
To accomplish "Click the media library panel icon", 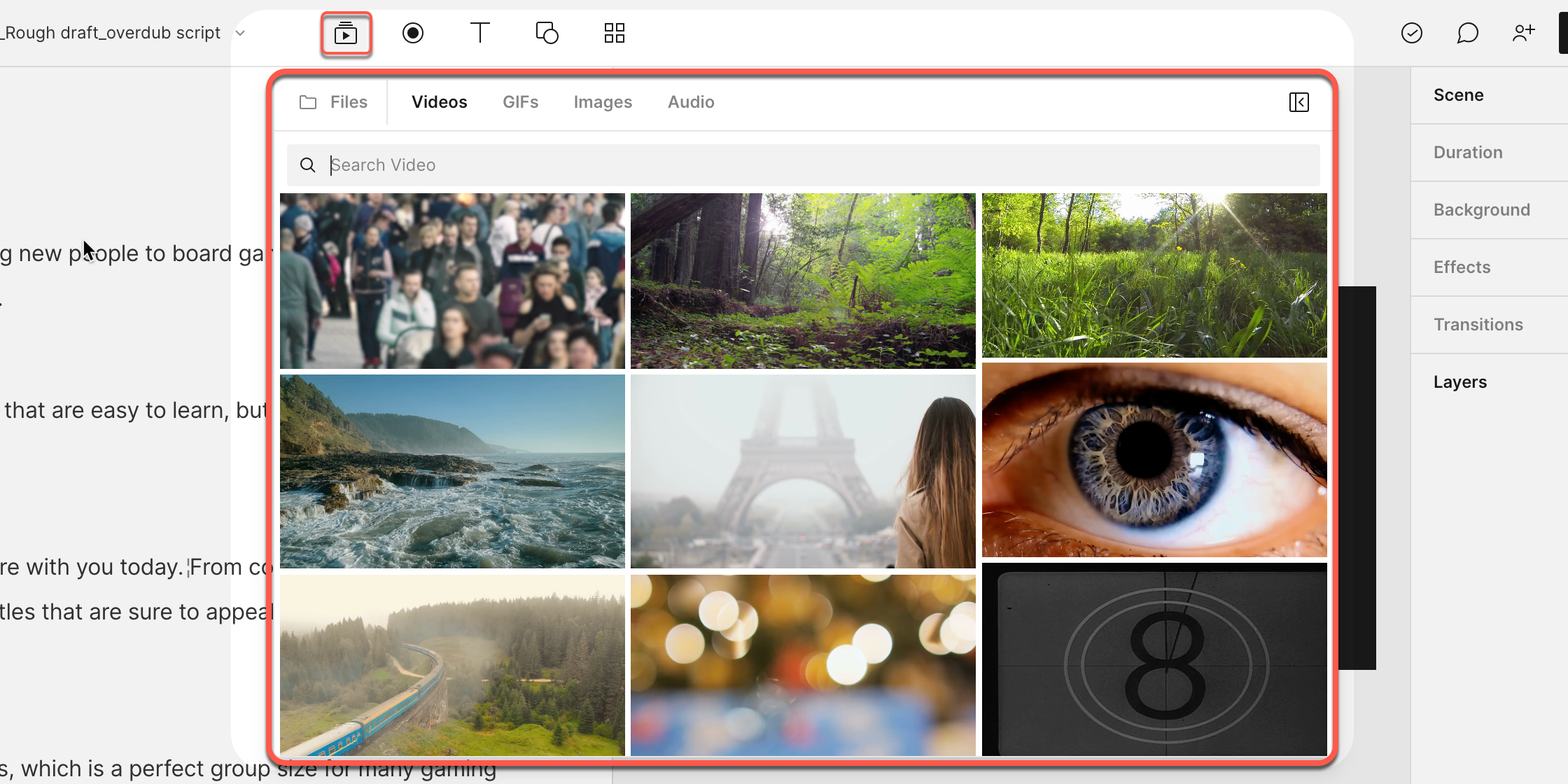I will 346,33.
